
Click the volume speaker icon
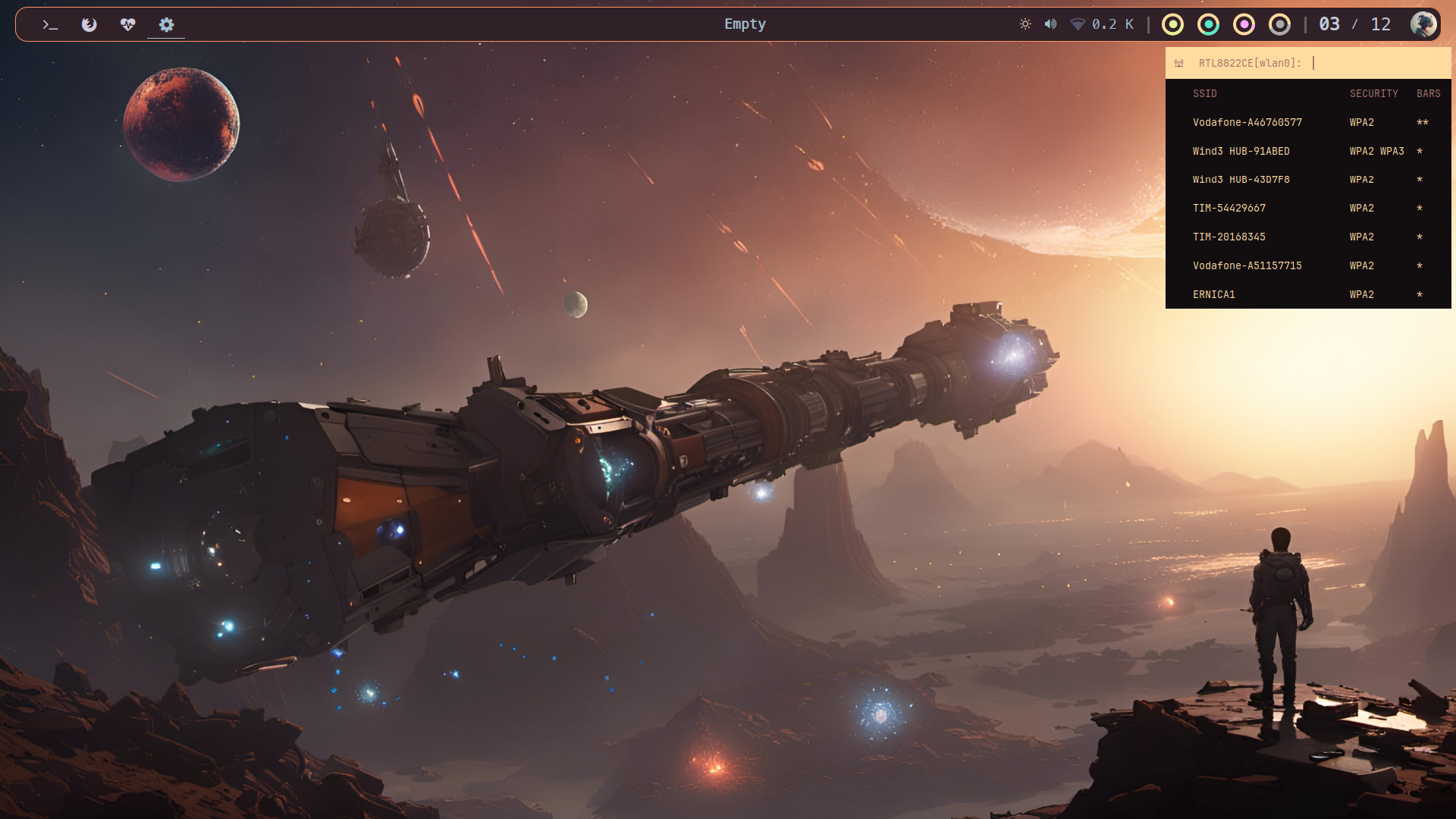[x=1050, y=24]
